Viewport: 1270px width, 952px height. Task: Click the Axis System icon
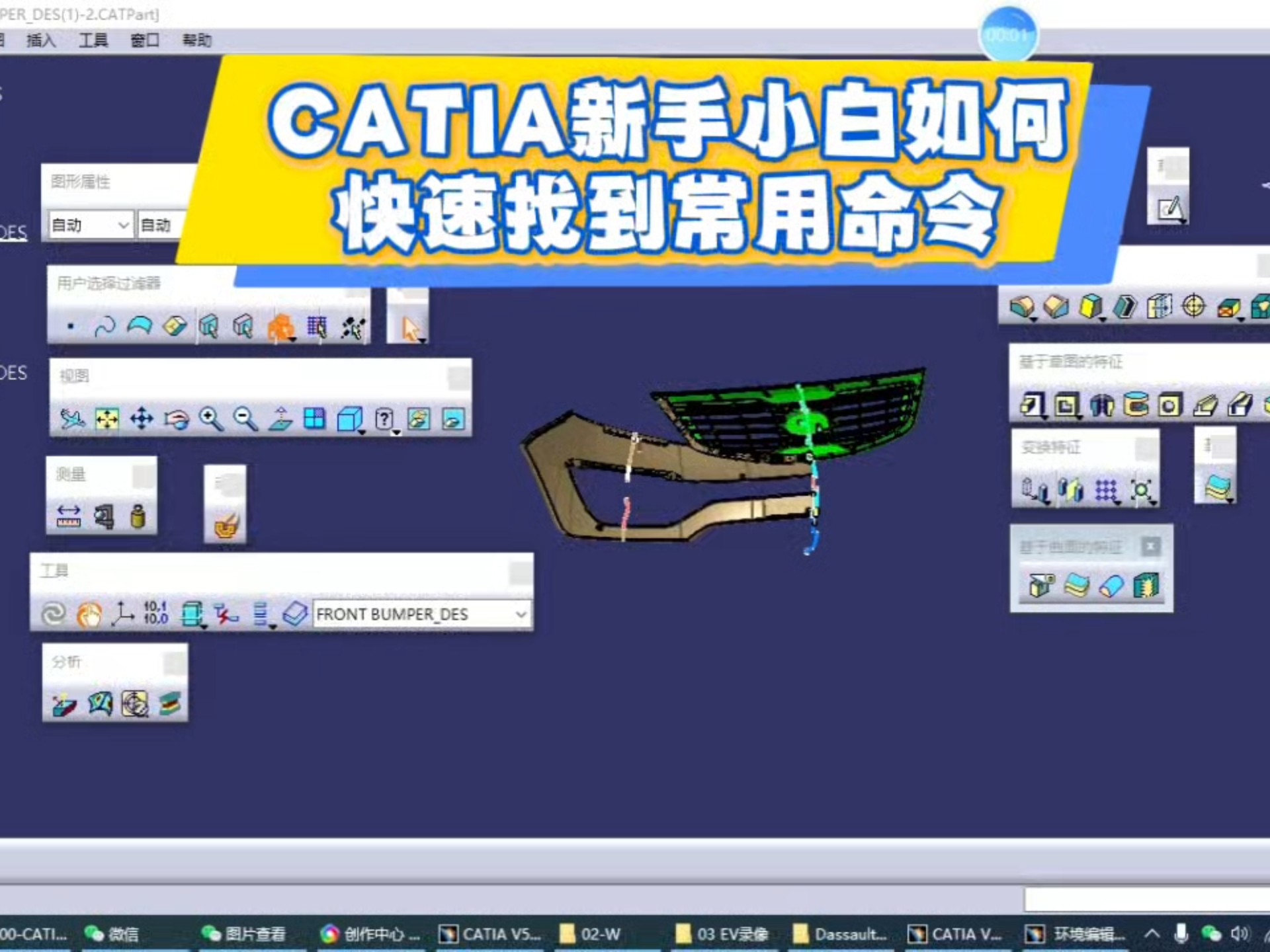122,614
